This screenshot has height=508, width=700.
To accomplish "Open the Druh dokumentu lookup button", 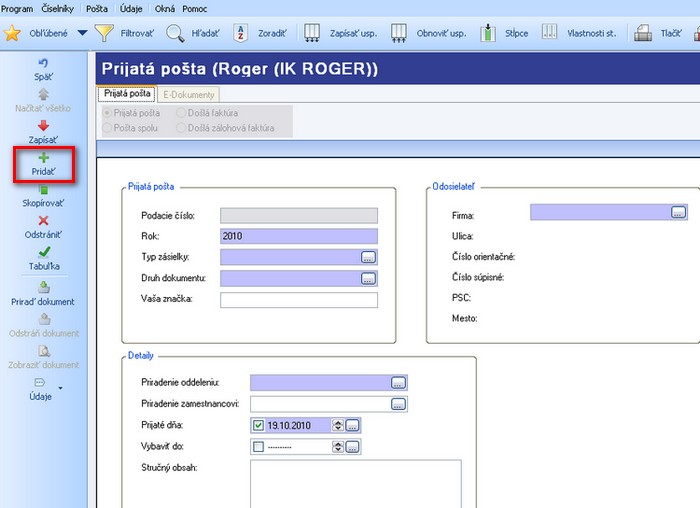I will click(368, 279).
